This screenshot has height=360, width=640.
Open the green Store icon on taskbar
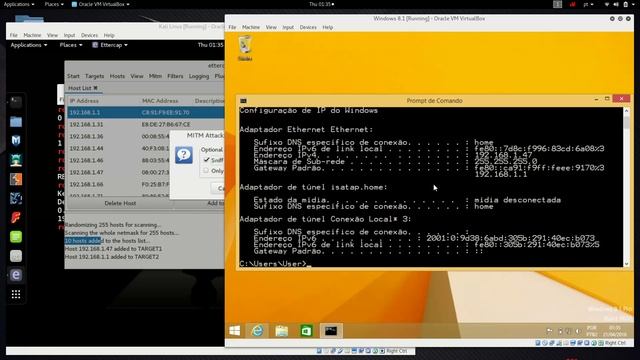pos(306,331)
